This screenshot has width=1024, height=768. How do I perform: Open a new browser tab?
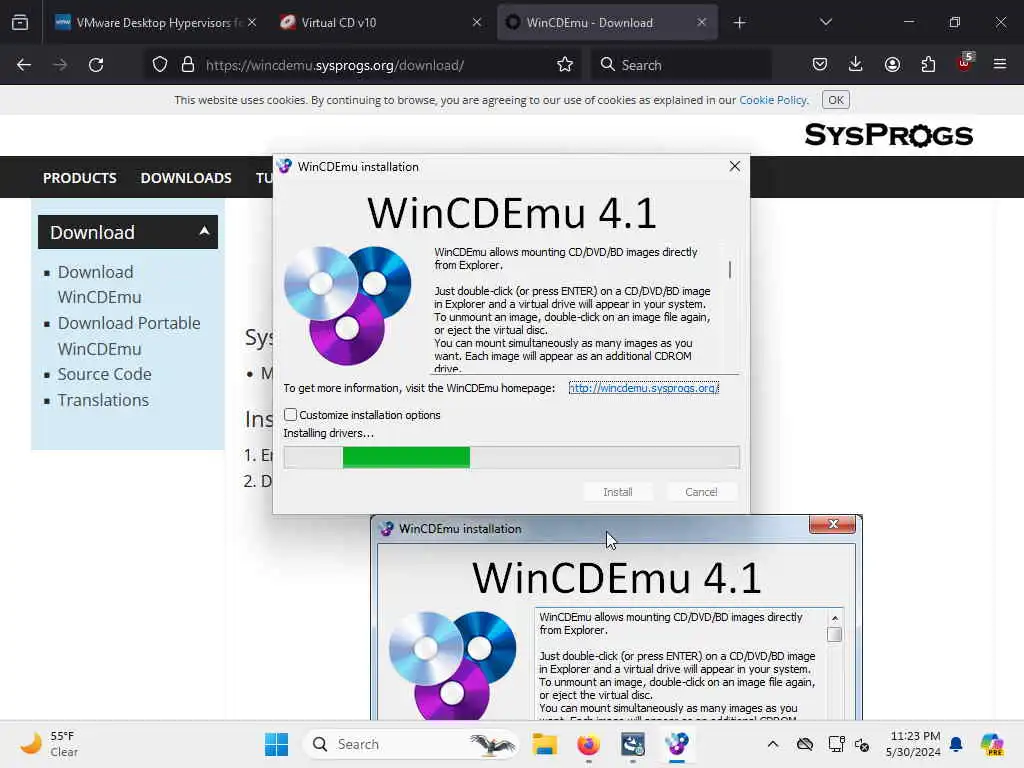(x=739, y=23)
